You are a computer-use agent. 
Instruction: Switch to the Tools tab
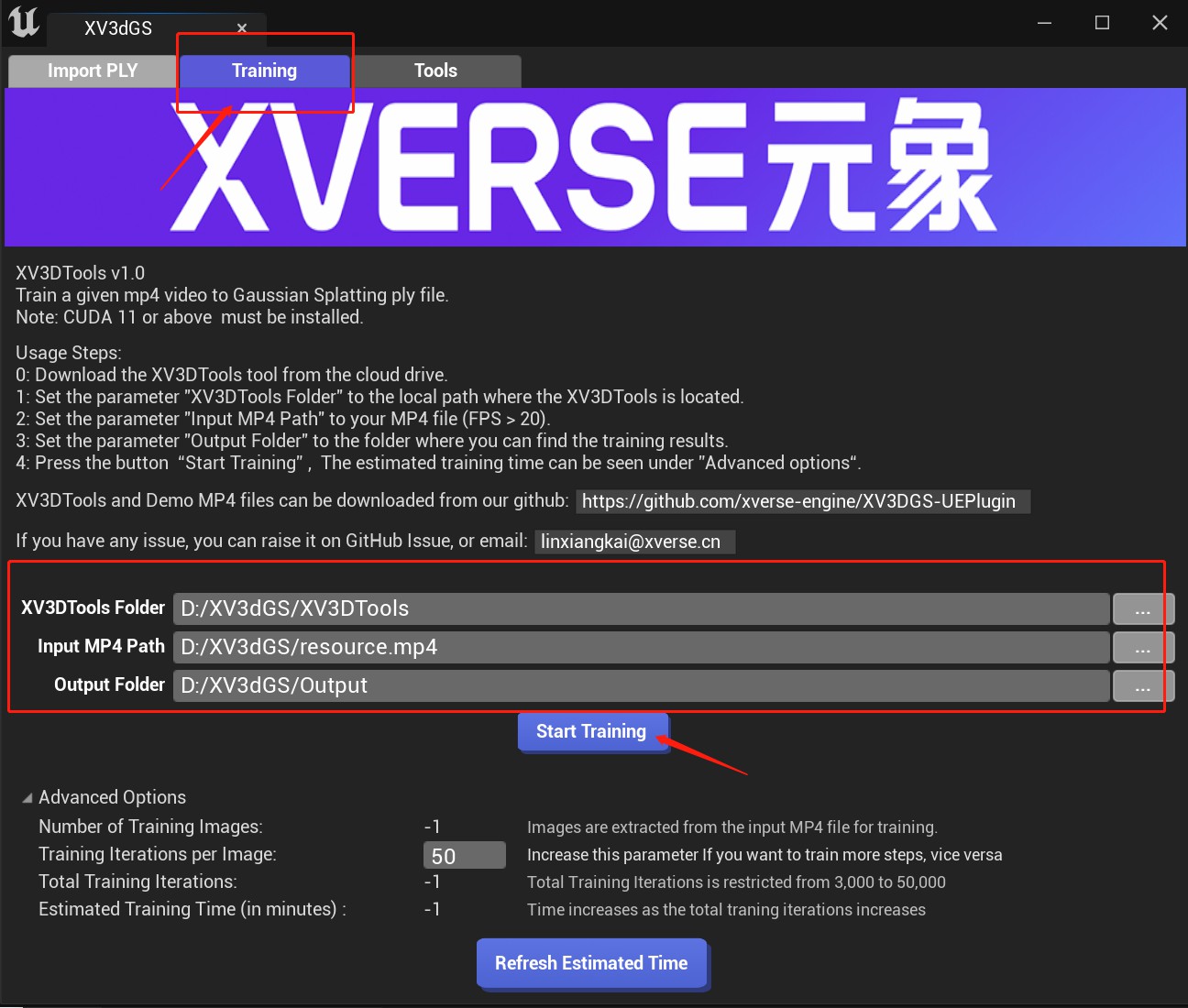tap(435, 71)
